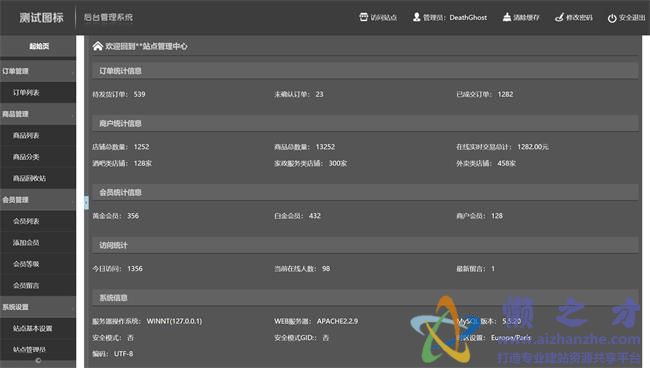The image size is (650, 368).
Task: Collapse the sidebar with the splitter handle
Action: point(86,202)
